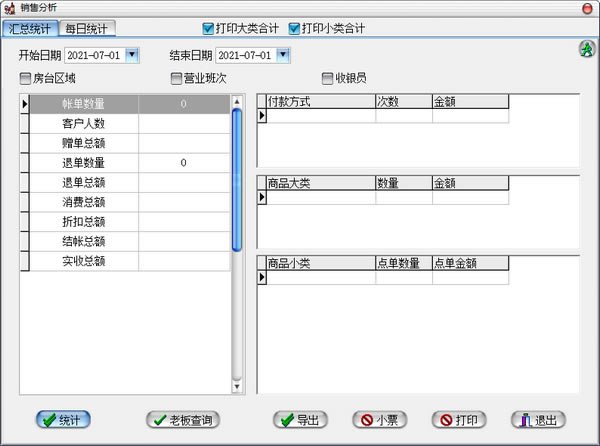Expand the 结束日期 date picker arrow
The width and height of the screenshot is (600, 446).
284,54
